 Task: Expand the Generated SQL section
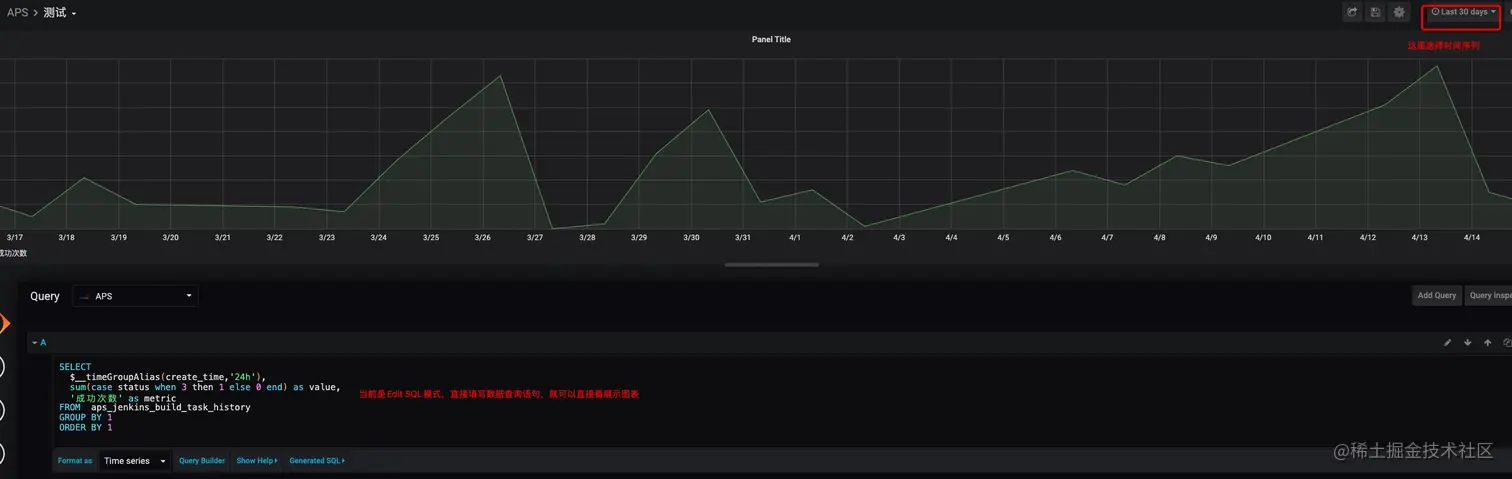coord(317,461)
